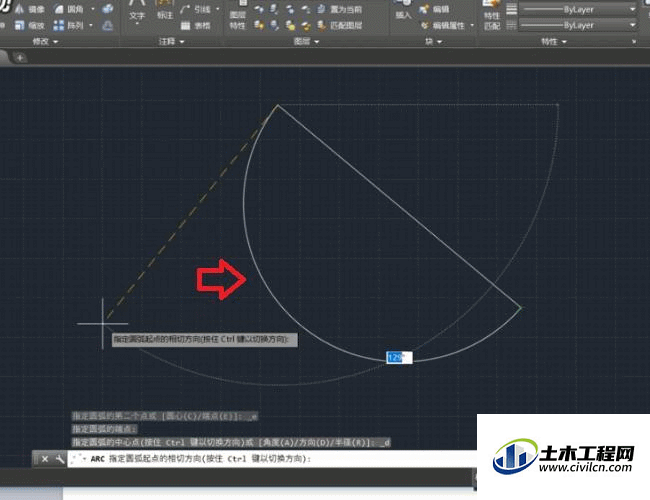Click the history line 指定圆弧的端点
Screen dimensions: 650x500
pos(104,429)
